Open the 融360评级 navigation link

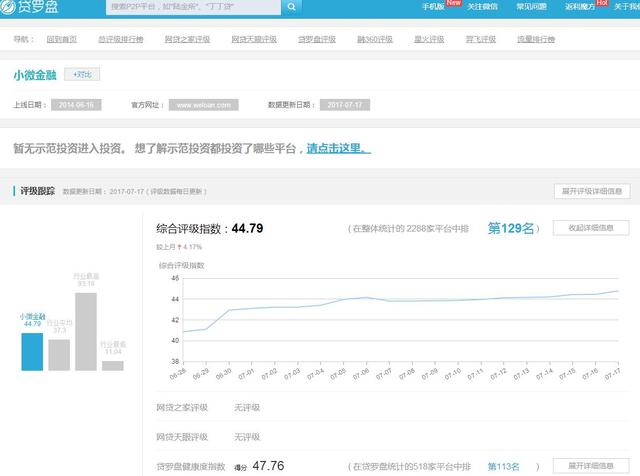tap(375, 39)
